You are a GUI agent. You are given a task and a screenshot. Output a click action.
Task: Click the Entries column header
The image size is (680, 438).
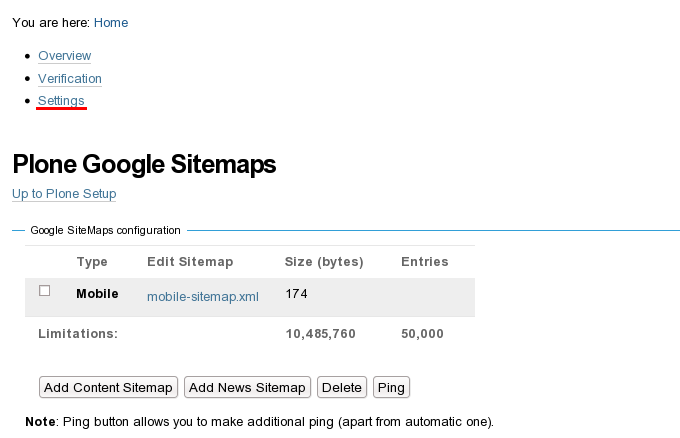pos(425,262)
